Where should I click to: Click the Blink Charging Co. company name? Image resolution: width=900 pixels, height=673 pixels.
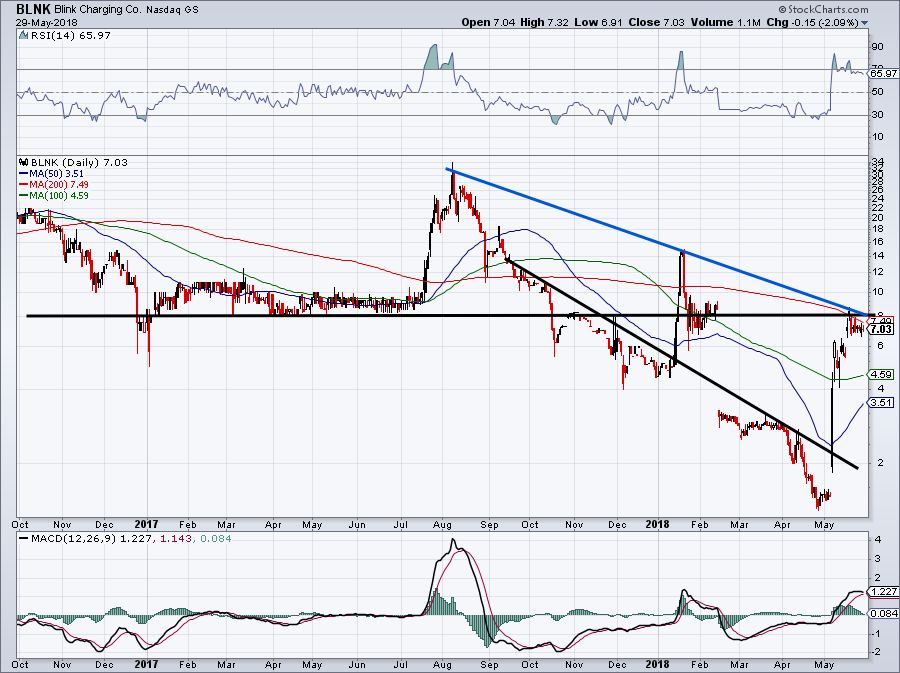tap(98, 10)
